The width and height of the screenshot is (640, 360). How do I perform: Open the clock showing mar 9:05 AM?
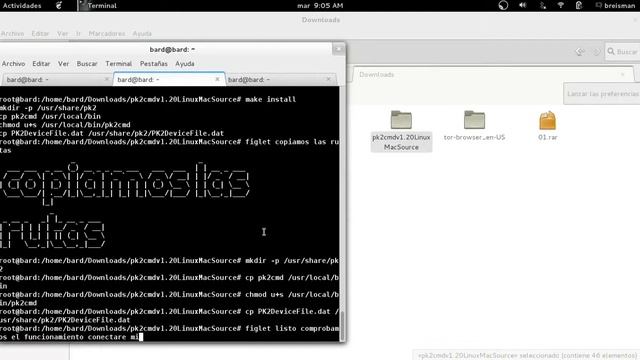pos(320,6)
